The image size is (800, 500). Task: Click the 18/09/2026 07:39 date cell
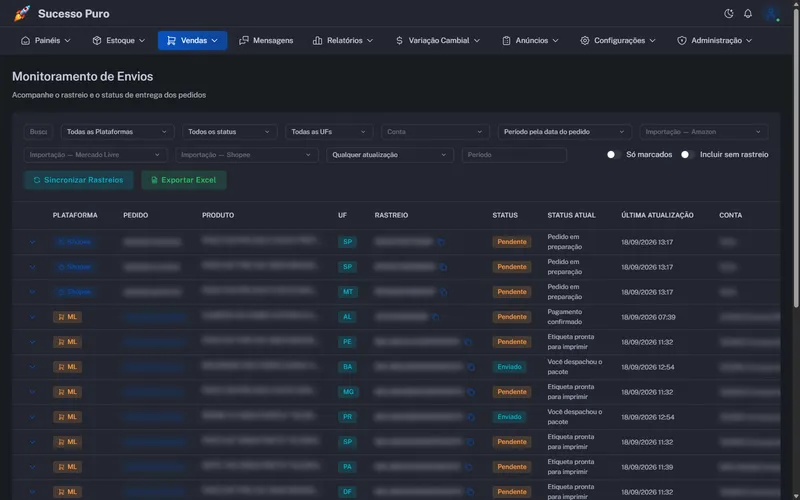click(x=648, y=317)
